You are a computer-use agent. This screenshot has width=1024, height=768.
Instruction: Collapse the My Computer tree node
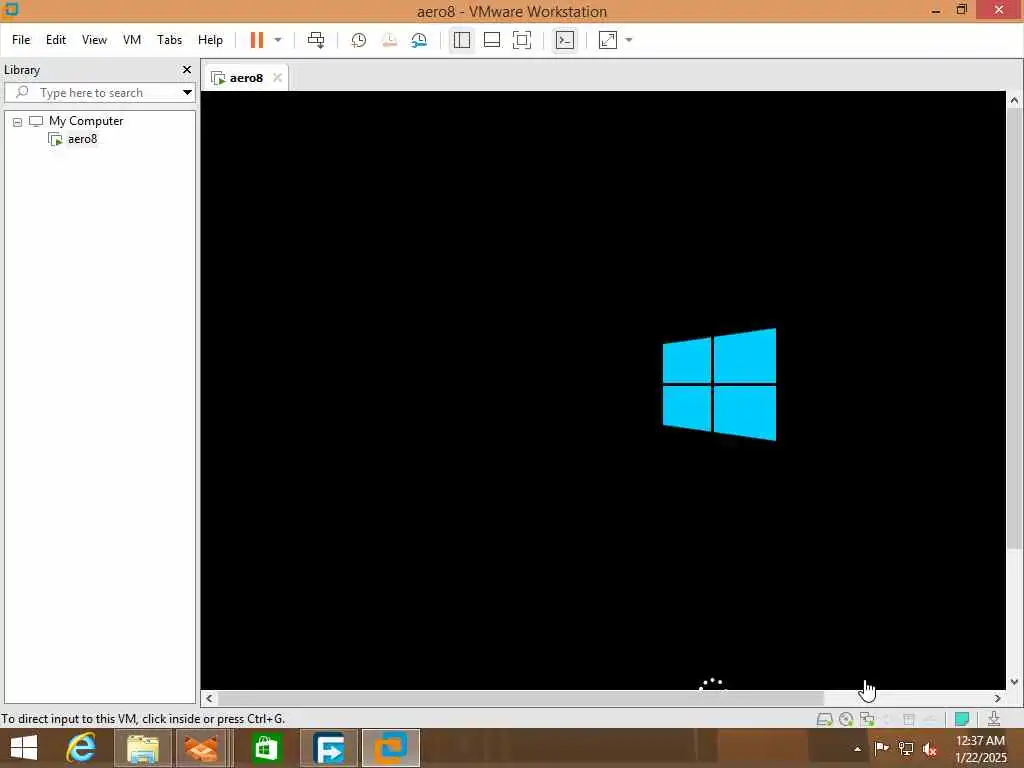[18, 122]
